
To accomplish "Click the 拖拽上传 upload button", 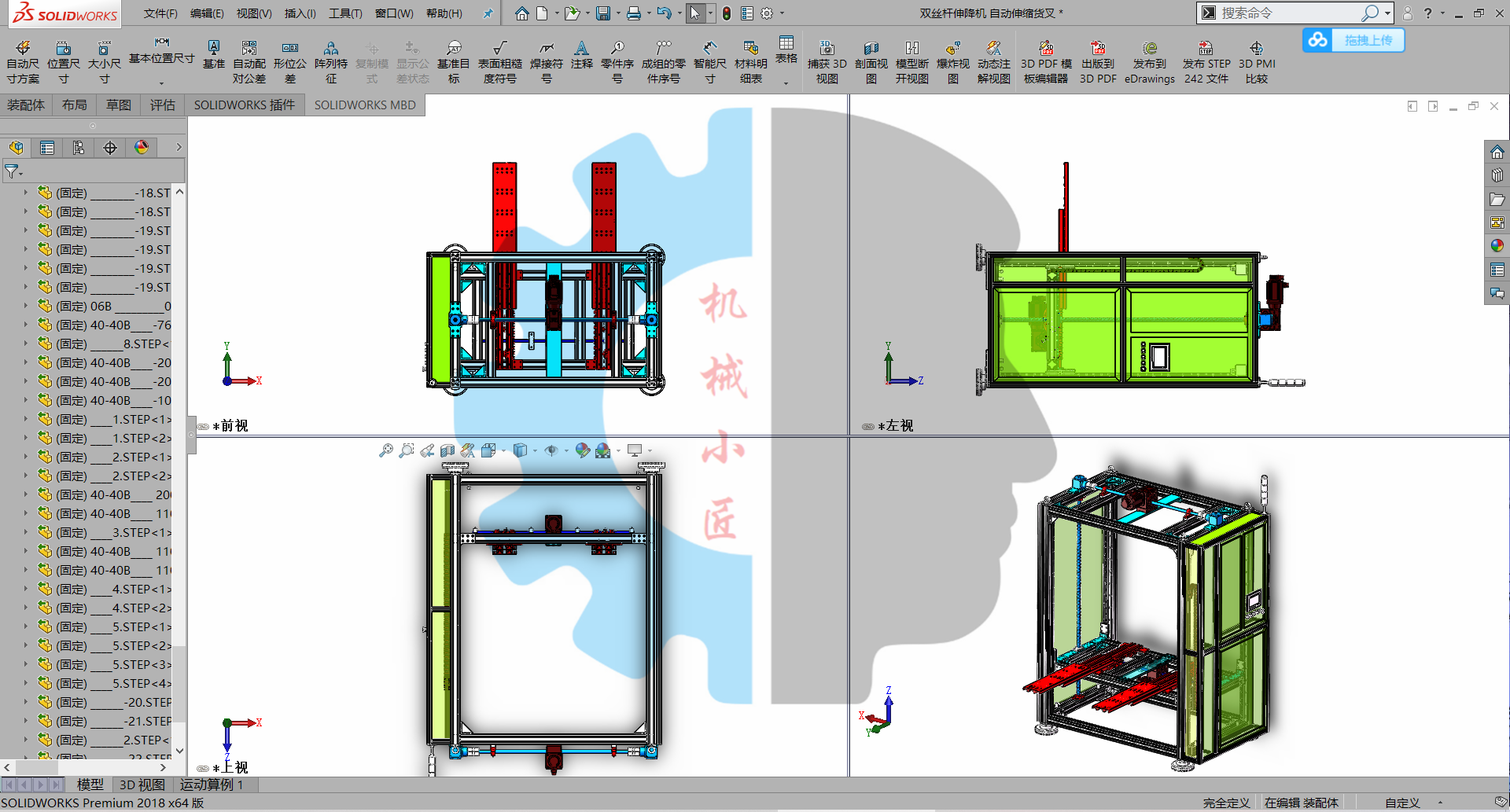I will click(x=1353, y=40).
